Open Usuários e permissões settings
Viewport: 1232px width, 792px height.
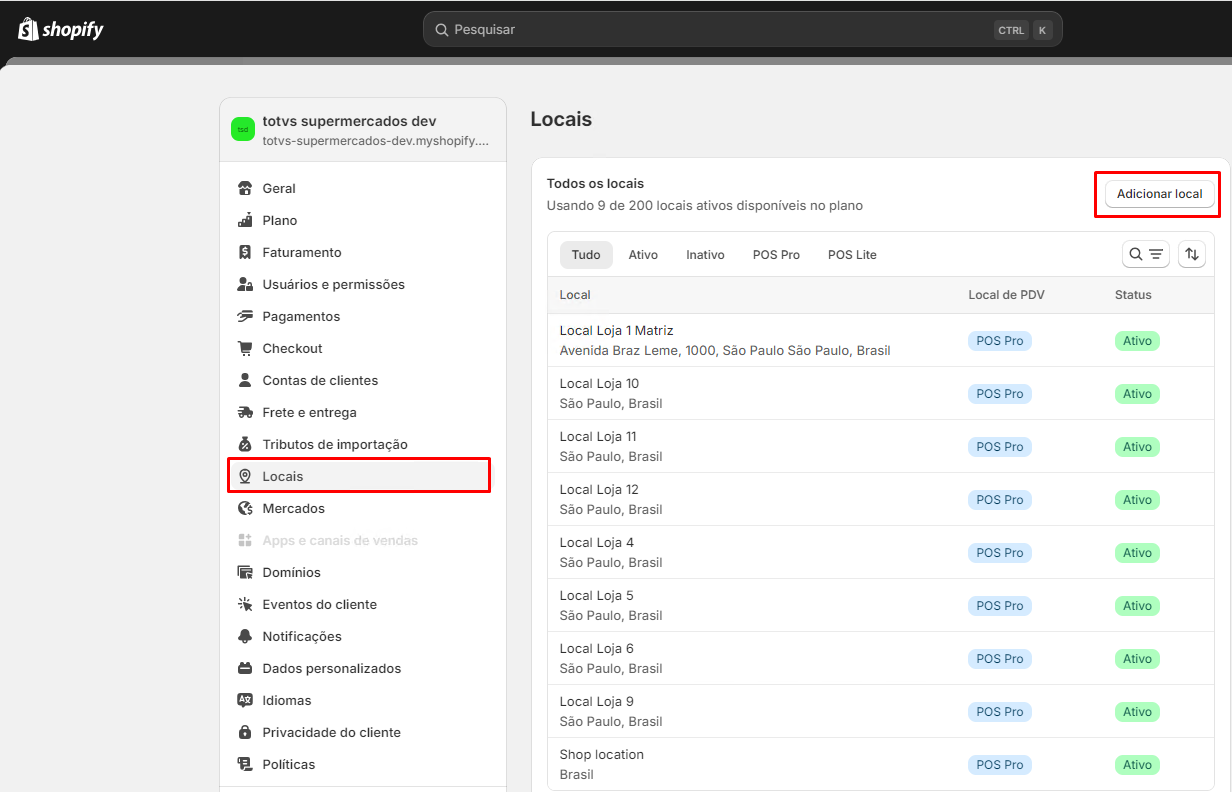tap(333, 284)
